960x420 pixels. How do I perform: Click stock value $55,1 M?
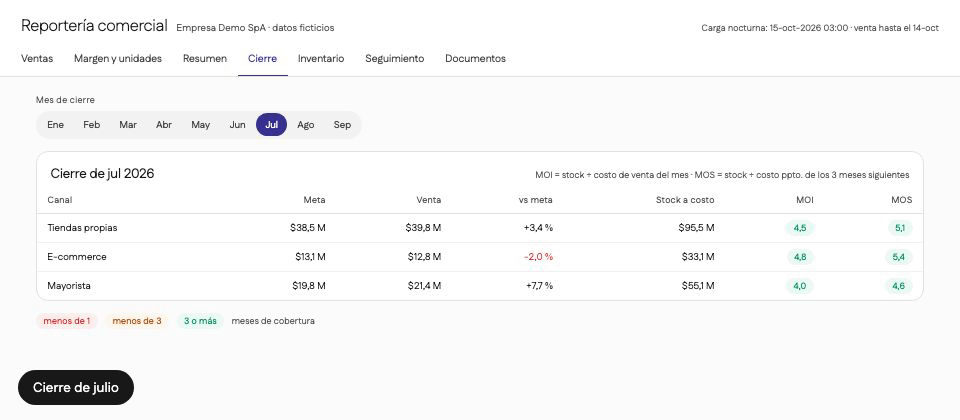[697, 286]
